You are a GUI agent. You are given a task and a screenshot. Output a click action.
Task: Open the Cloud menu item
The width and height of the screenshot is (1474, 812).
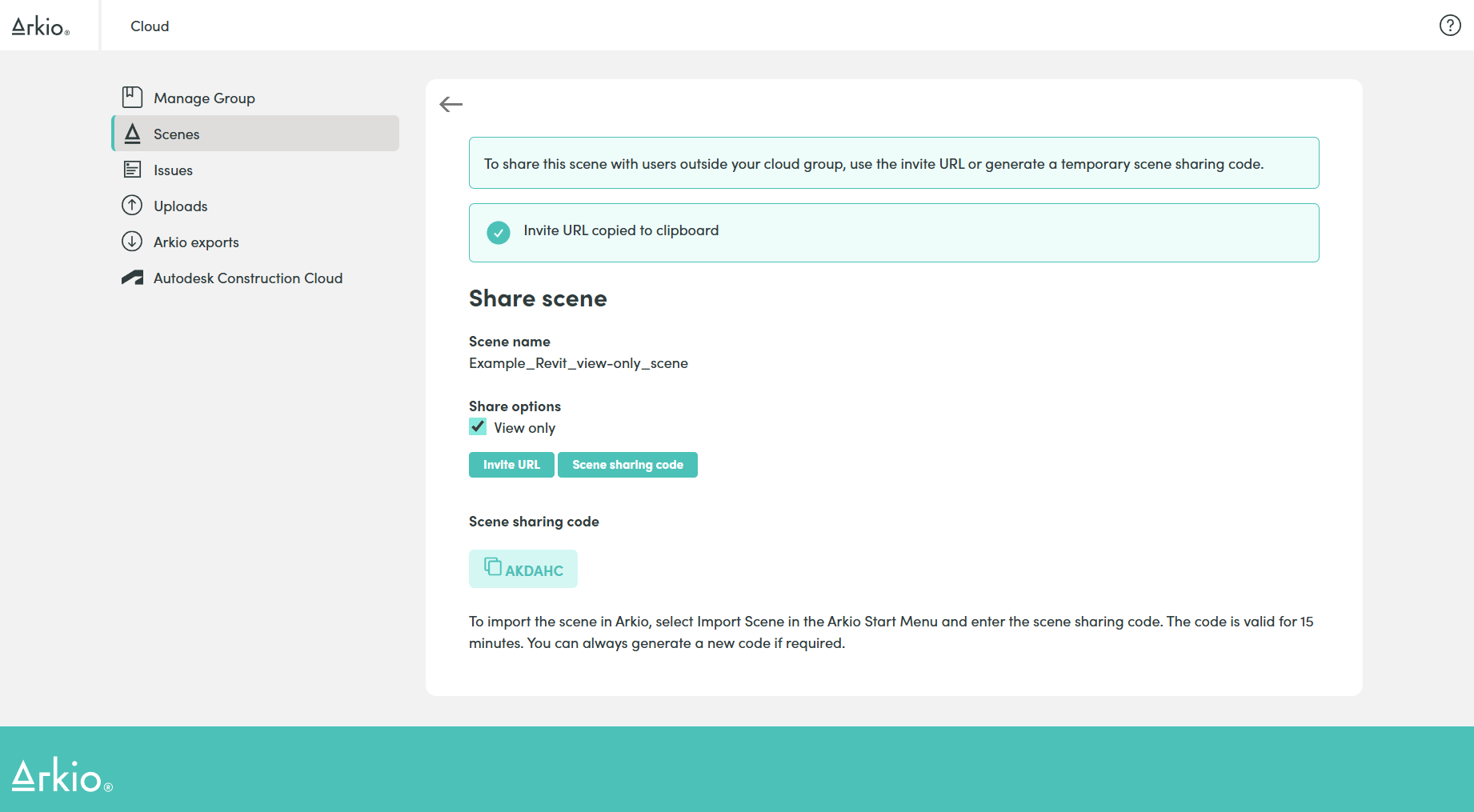pos(149,26)
